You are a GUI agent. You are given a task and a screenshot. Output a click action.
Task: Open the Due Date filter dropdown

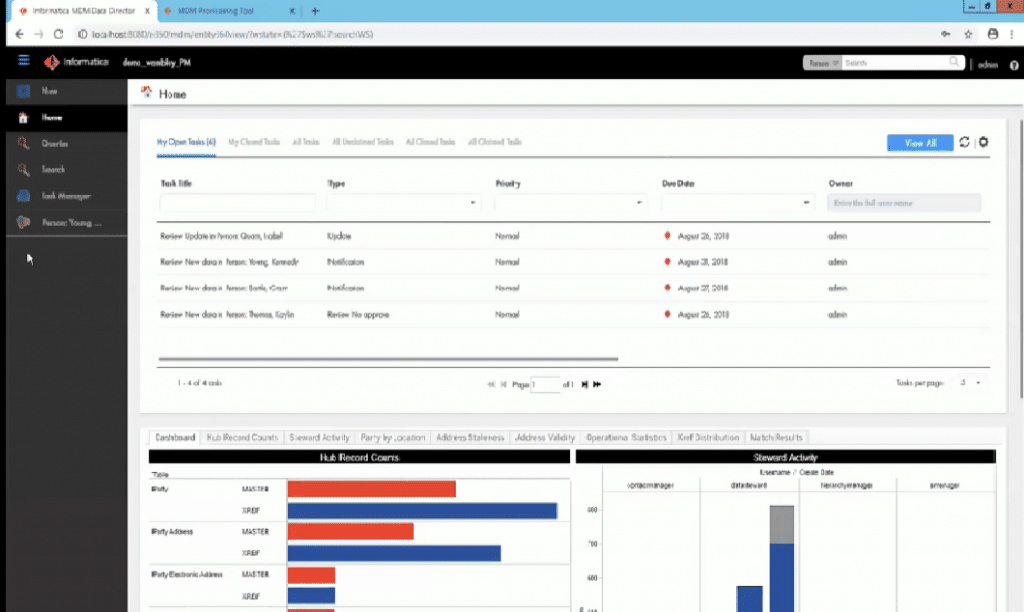806,202
